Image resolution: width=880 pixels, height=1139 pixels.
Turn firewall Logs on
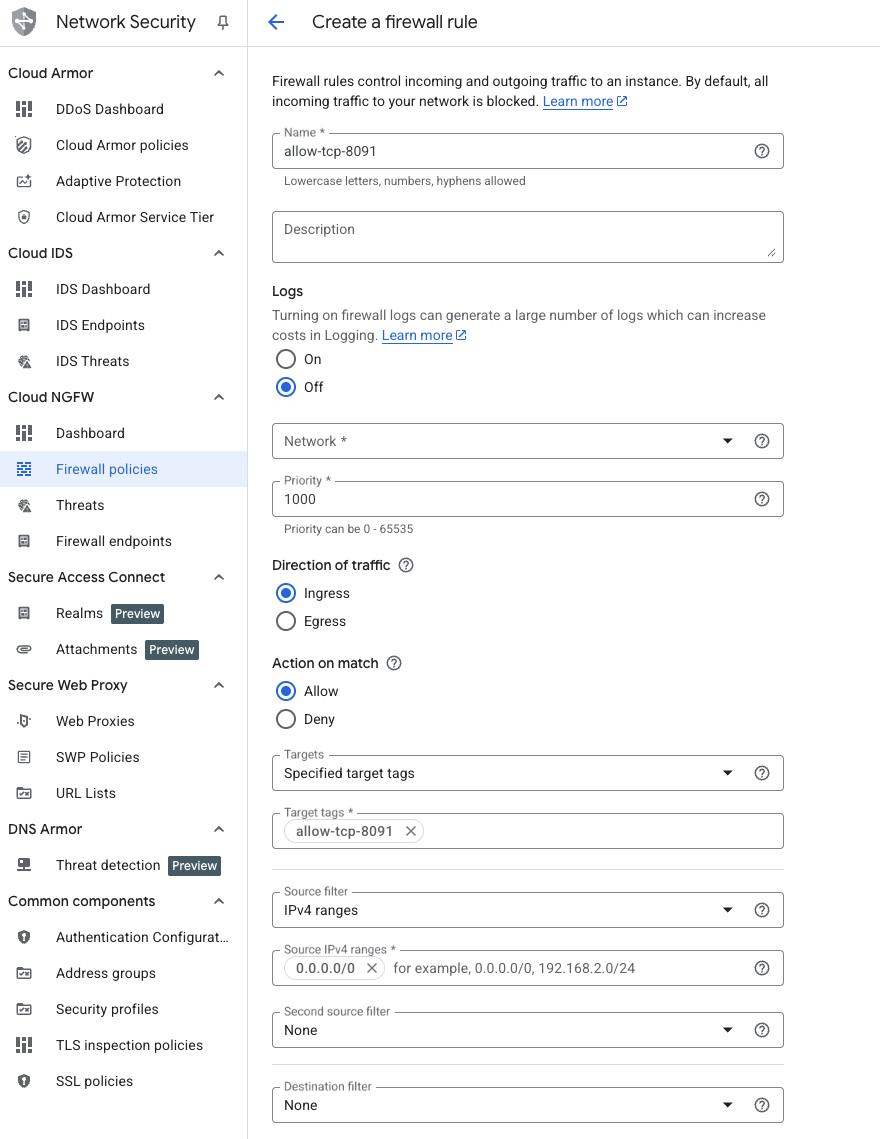pos(286,359)
